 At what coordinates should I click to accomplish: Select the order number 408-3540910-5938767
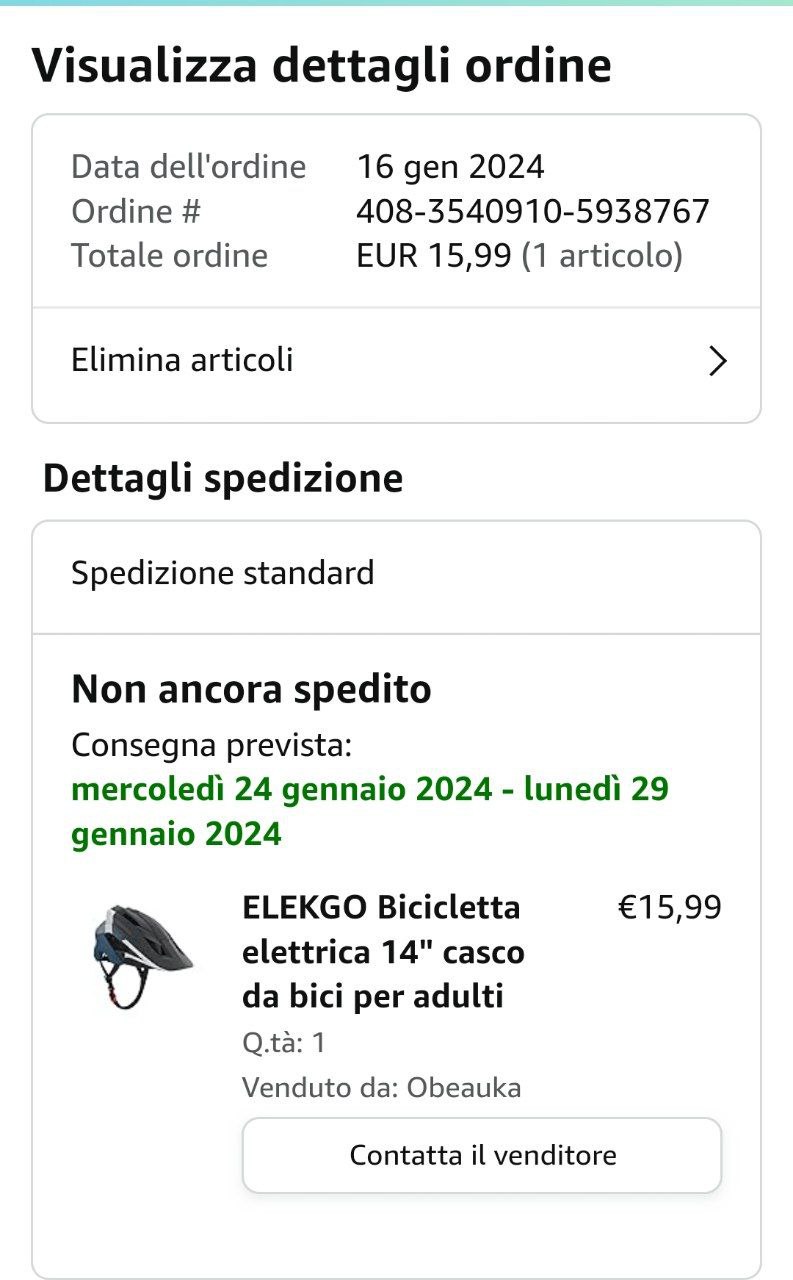[x=533, y=211]
